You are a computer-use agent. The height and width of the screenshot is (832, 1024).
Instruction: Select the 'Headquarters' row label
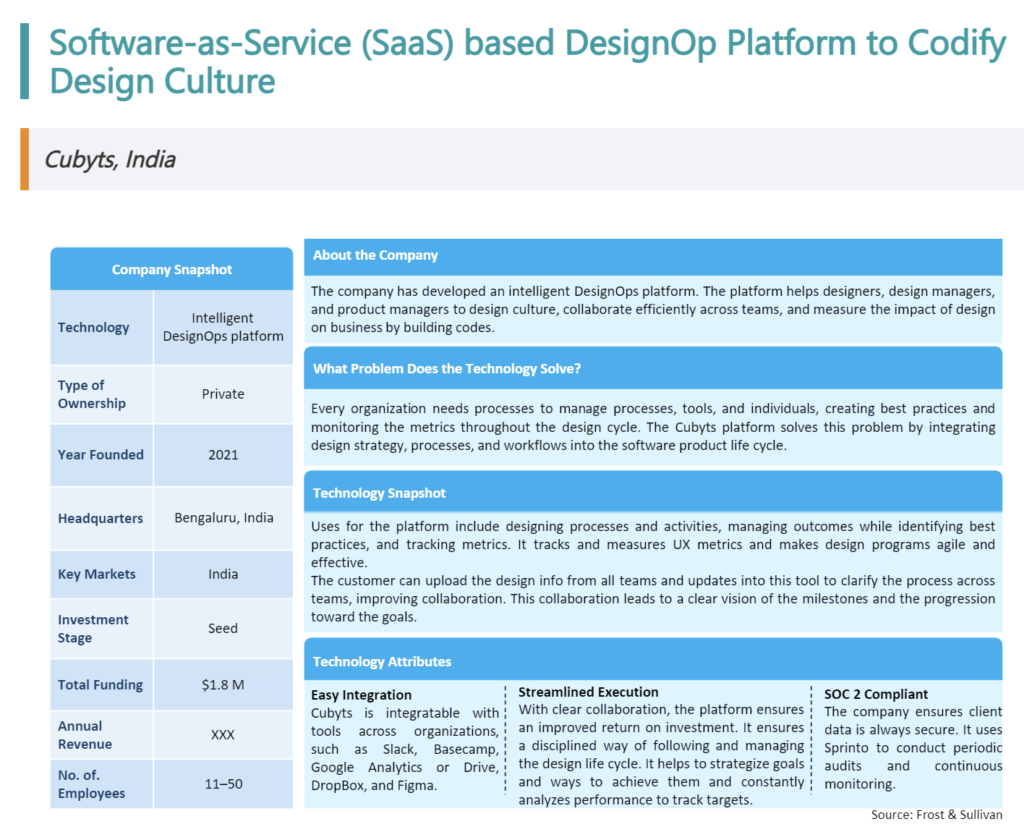(x=101, y=518)
